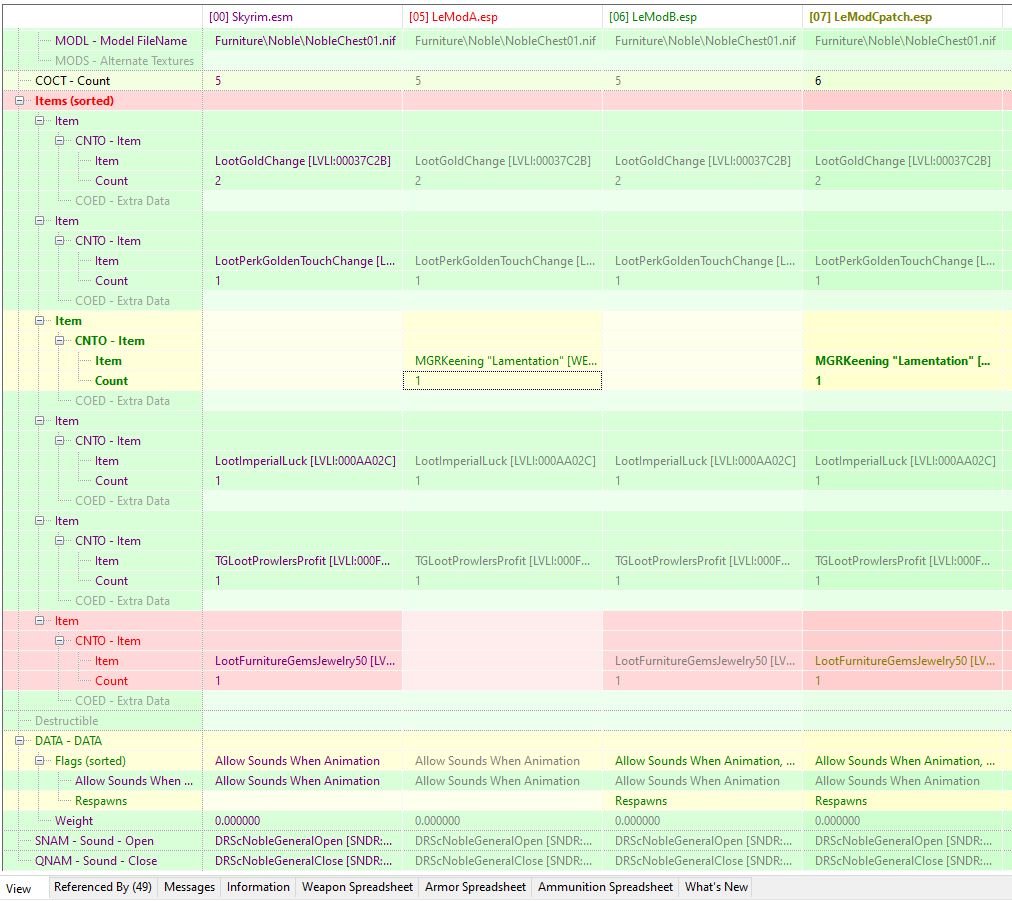The height and width of the screenshot is (901, 1012).
Task: Select Respawns value in LeModB.esp column
Action: point(702,801)
